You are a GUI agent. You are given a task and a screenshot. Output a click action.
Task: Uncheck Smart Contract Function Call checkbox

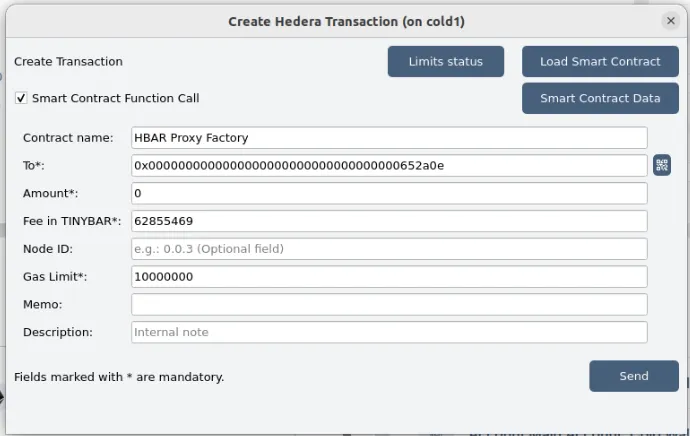point(21,98)
